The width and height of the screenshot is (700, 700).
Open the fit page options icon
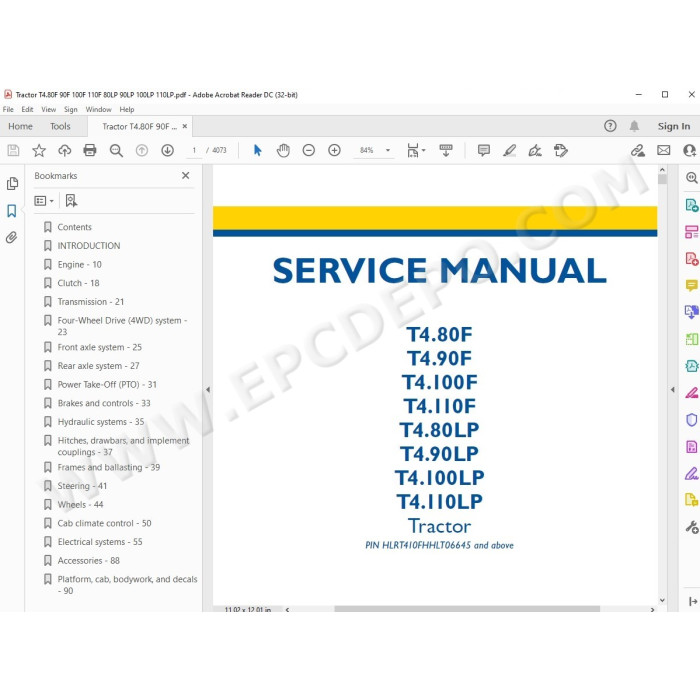(x=413, y=150)
